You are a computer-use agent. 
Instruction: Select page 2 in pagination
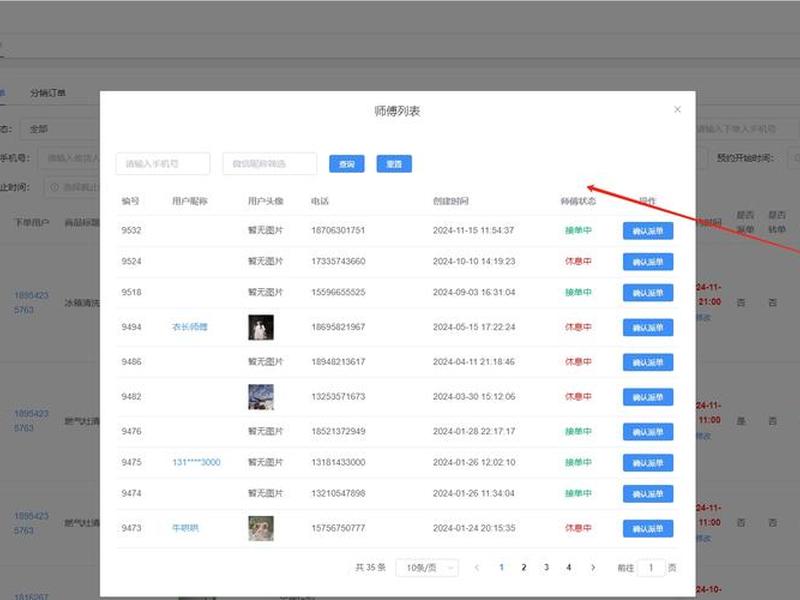[523, 567]
